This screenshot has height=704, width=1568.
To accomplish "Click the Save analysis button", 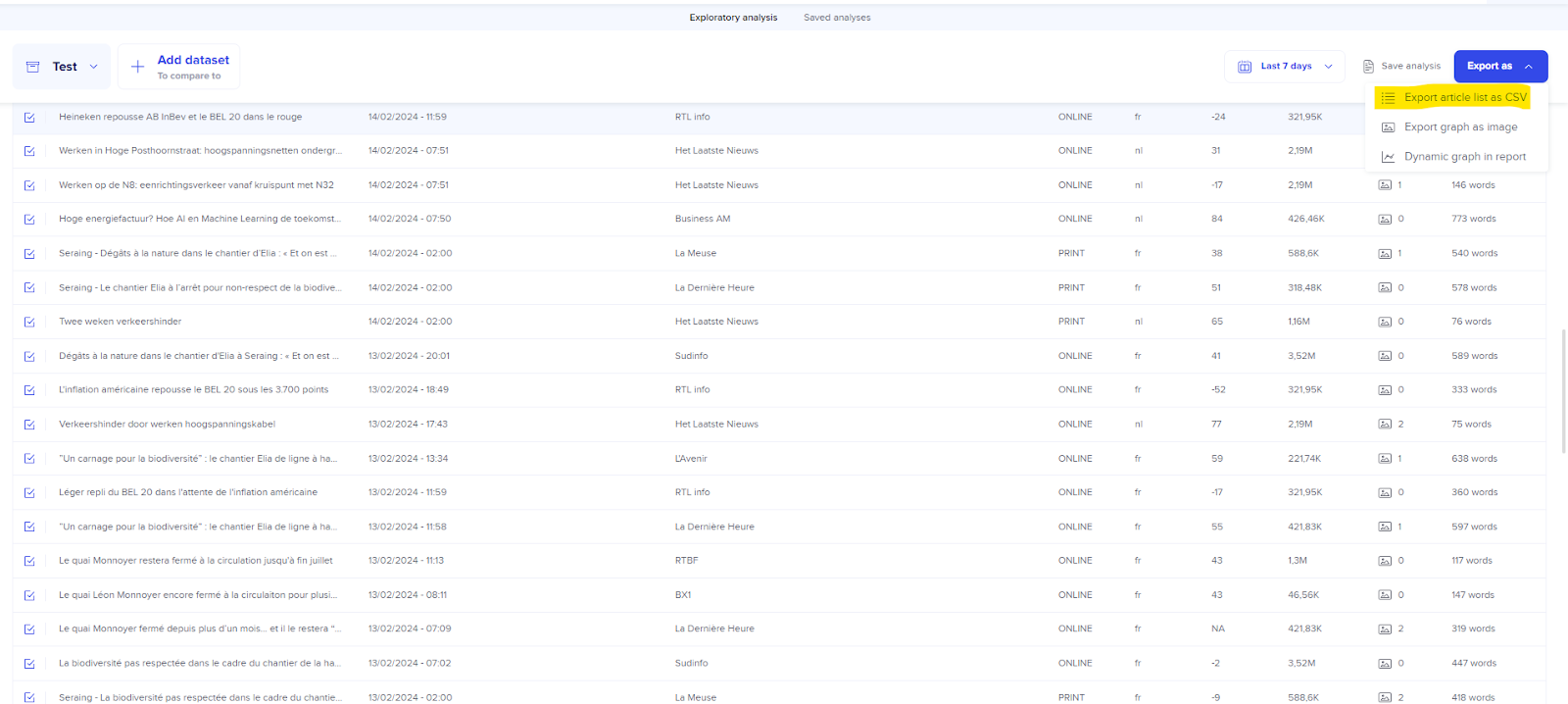I will [x=1401, y=67].
